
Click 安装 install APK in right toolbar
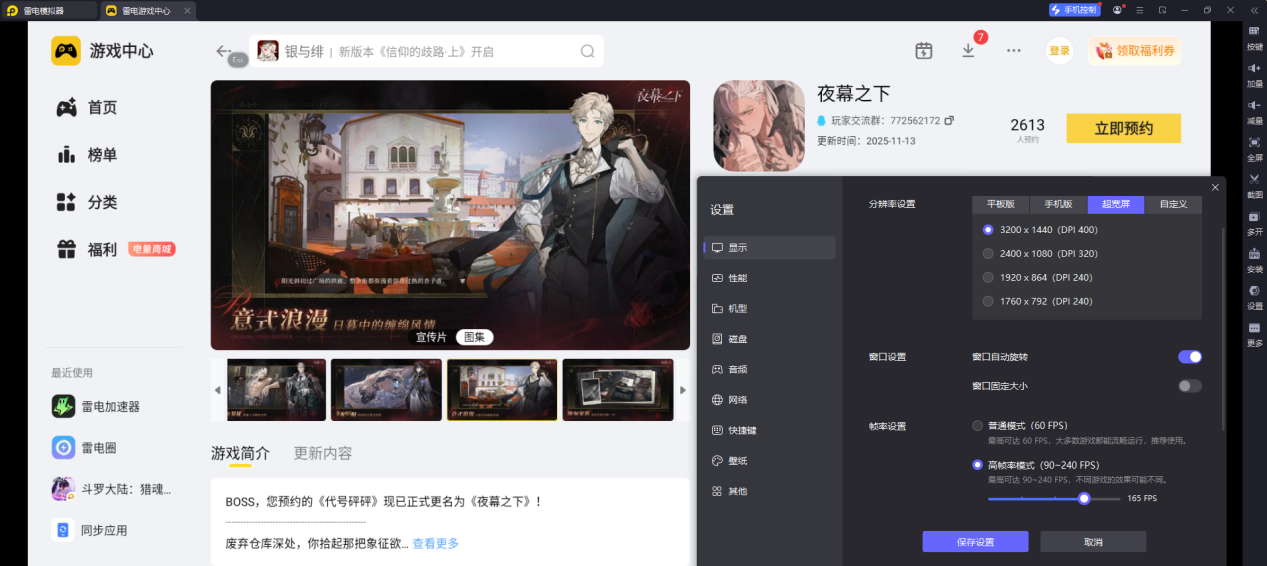click(1254, 260)
